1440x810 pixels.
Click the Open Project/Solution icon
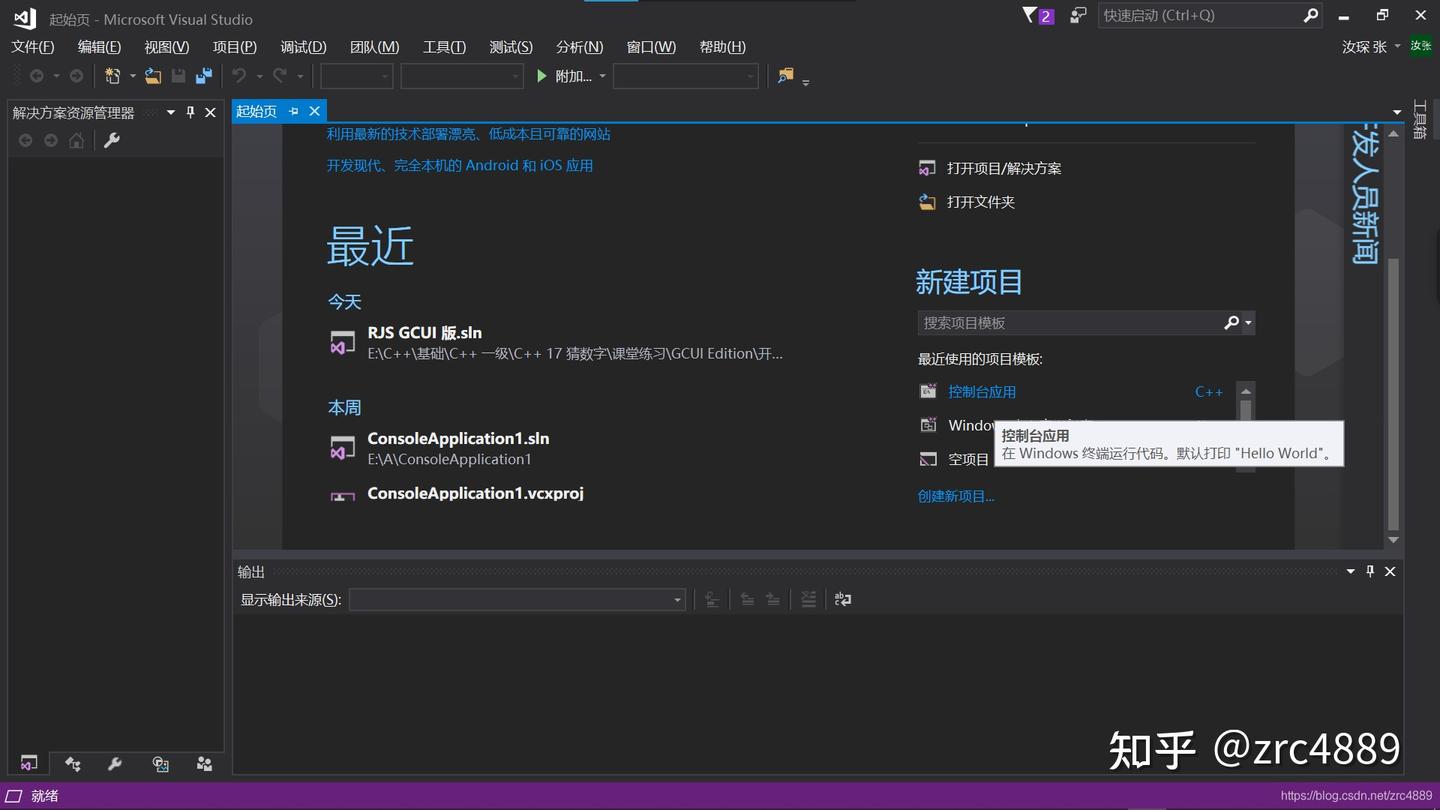tap(928, 168)
